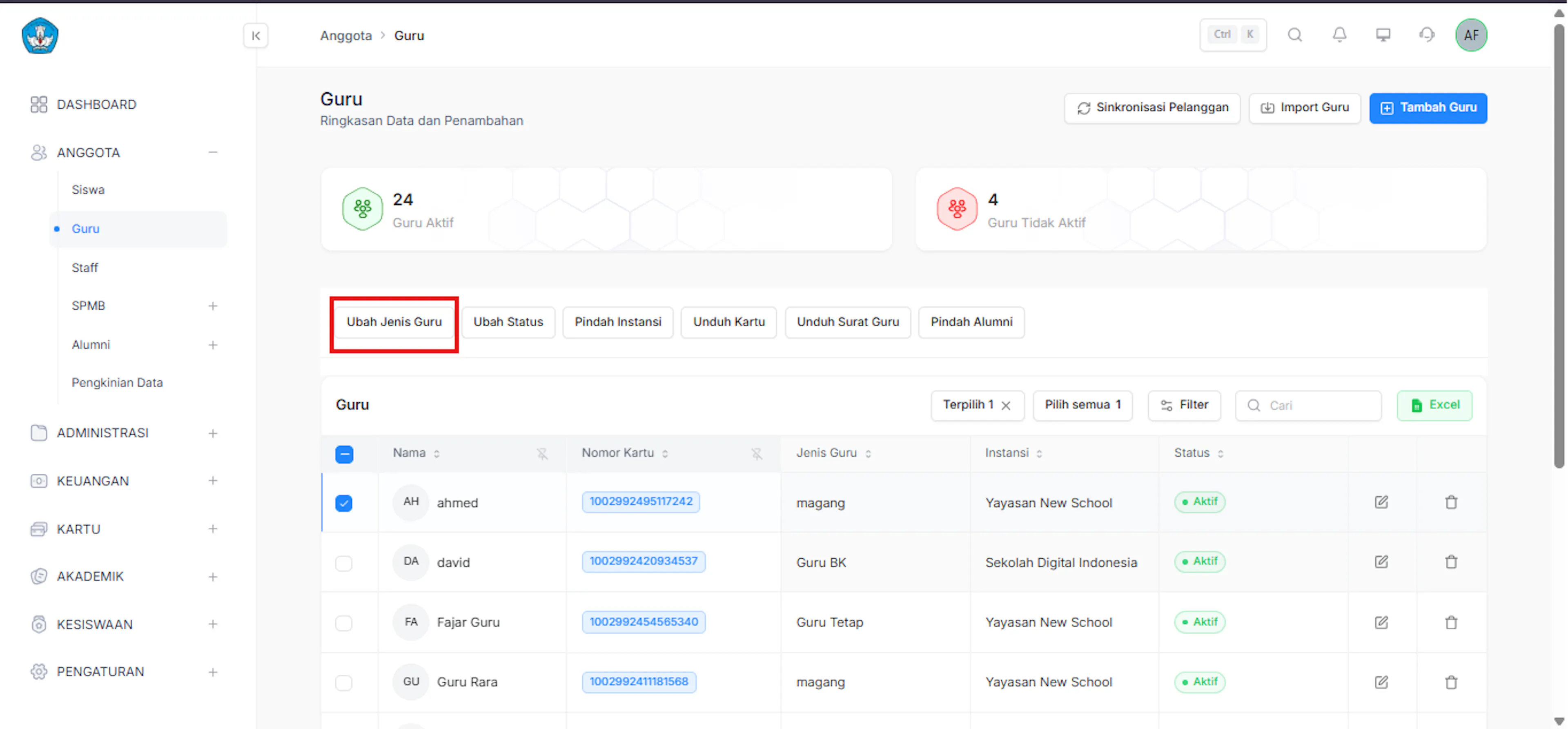The width and height of the screenshot is (1568, 729).
Task: Select Guru in sidebar
Action: [x=138, y=228]
